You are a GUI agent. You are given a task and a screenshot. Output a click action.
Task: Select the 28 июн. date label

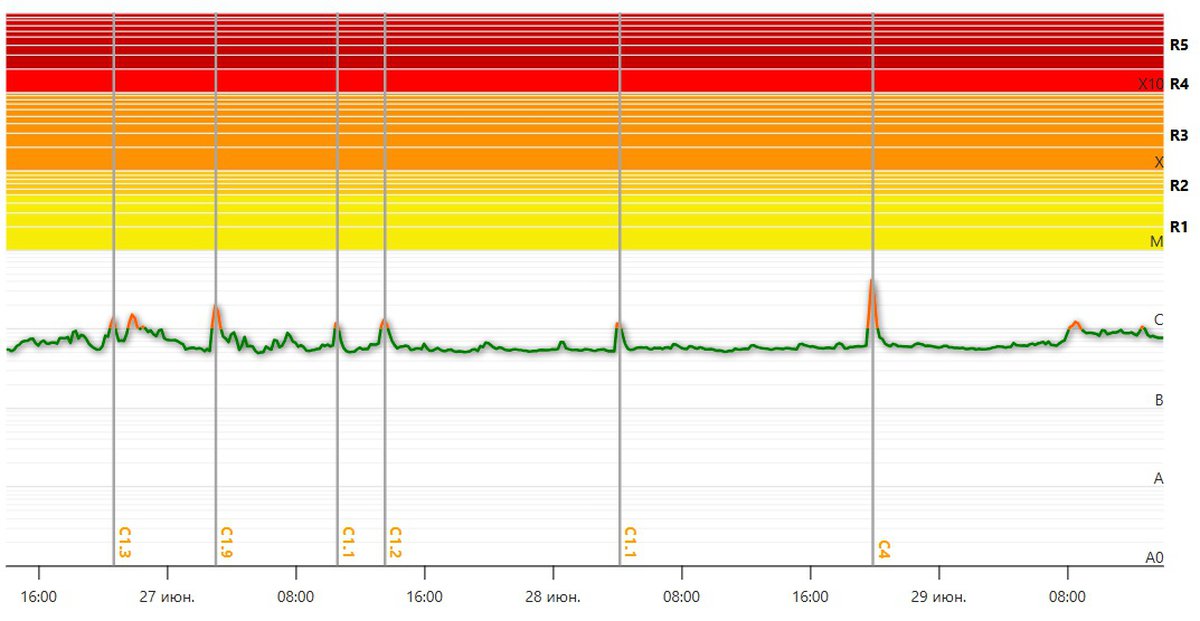click(553, 597)
